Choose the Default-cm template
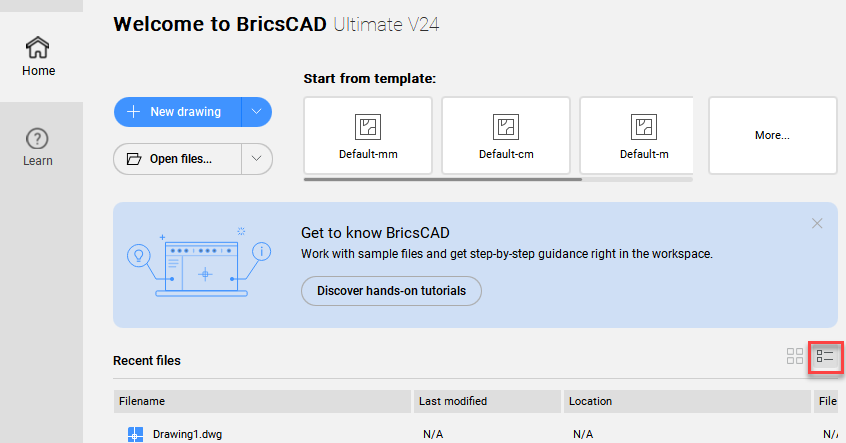The width and height of the screenshot is (846, 443). coord(506,136)
